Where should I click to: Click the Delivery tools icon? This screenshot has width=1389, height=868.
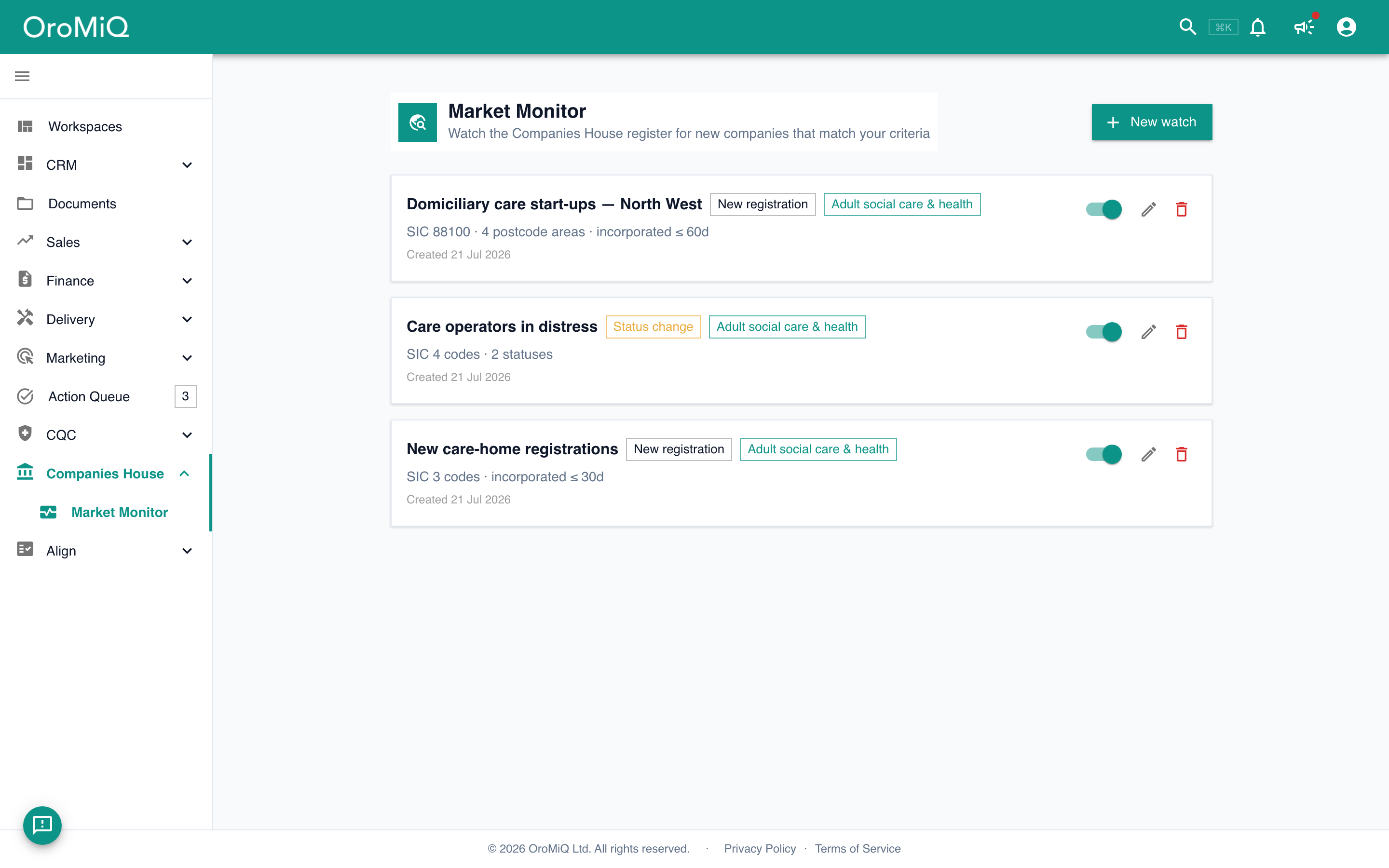click(x=25, y=317)
